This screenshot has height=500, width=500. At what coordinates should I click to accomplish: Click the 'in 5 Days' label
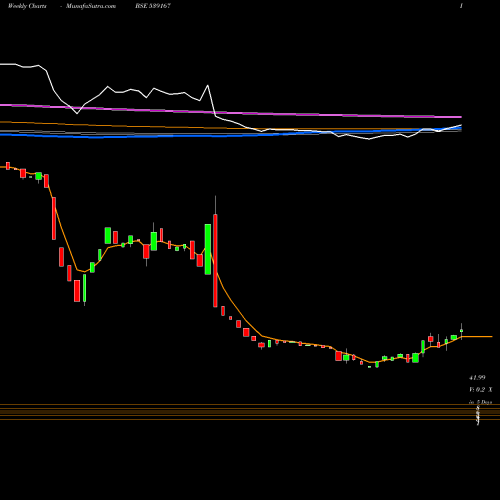coord(481,402)
